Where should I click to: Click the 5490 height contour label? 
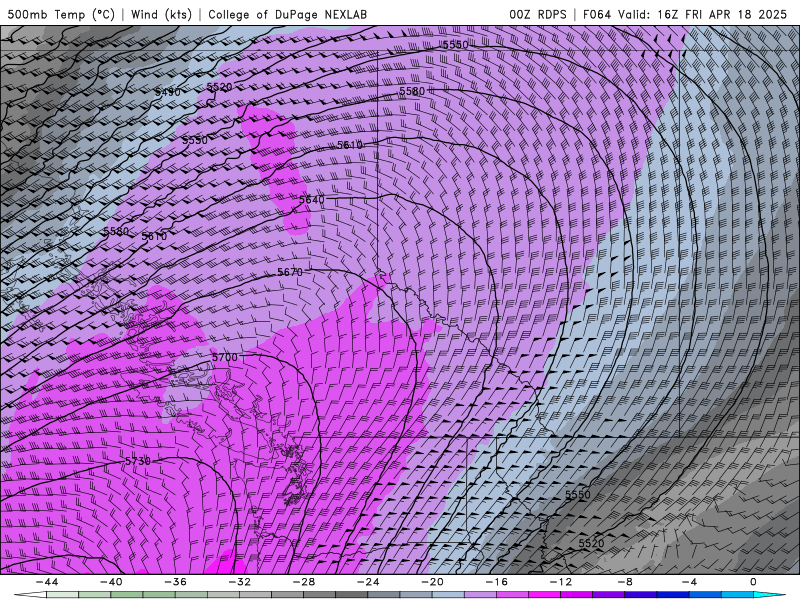167,92
